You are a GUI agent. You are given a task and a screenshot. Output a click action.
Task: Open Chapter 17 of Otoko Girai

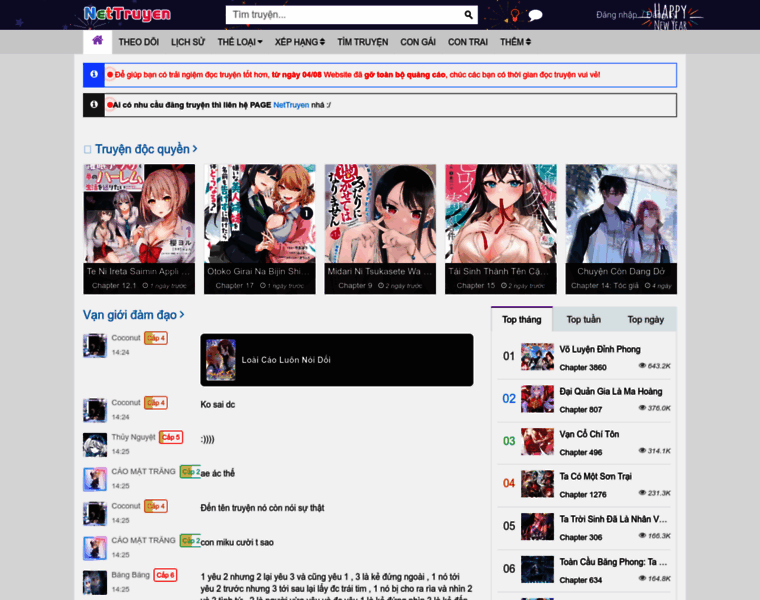click(235, 285)
